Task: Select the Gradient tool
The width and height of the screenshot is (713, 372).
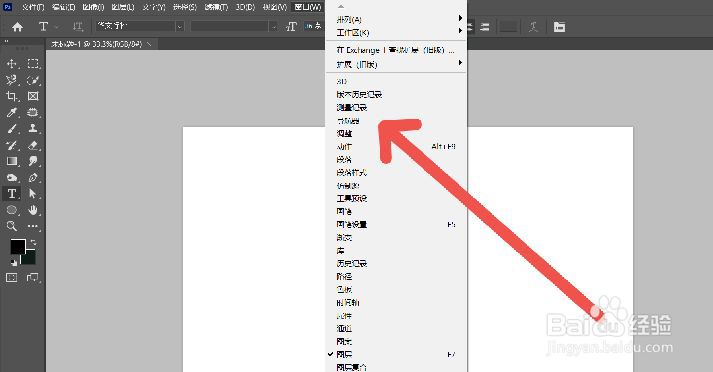Action: click(11, 161)
